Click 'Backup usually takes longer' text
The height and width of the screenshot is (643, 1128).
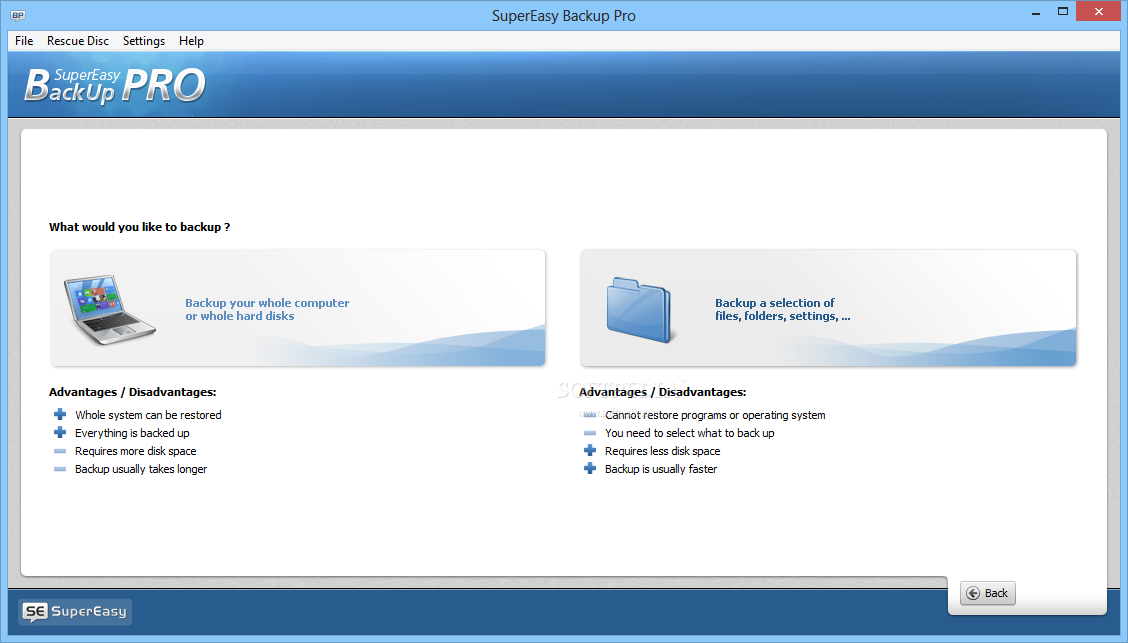pos(141,469)
